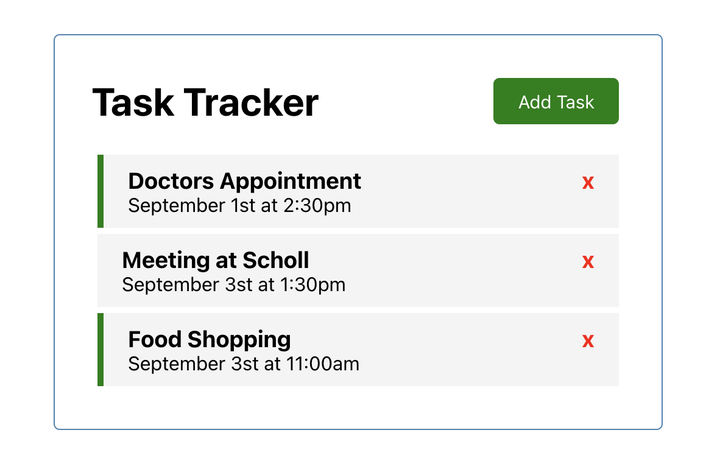Remove the Meeting at Scholl task
720x469 pixels.
pyautogui.click(x=588, y=262)
